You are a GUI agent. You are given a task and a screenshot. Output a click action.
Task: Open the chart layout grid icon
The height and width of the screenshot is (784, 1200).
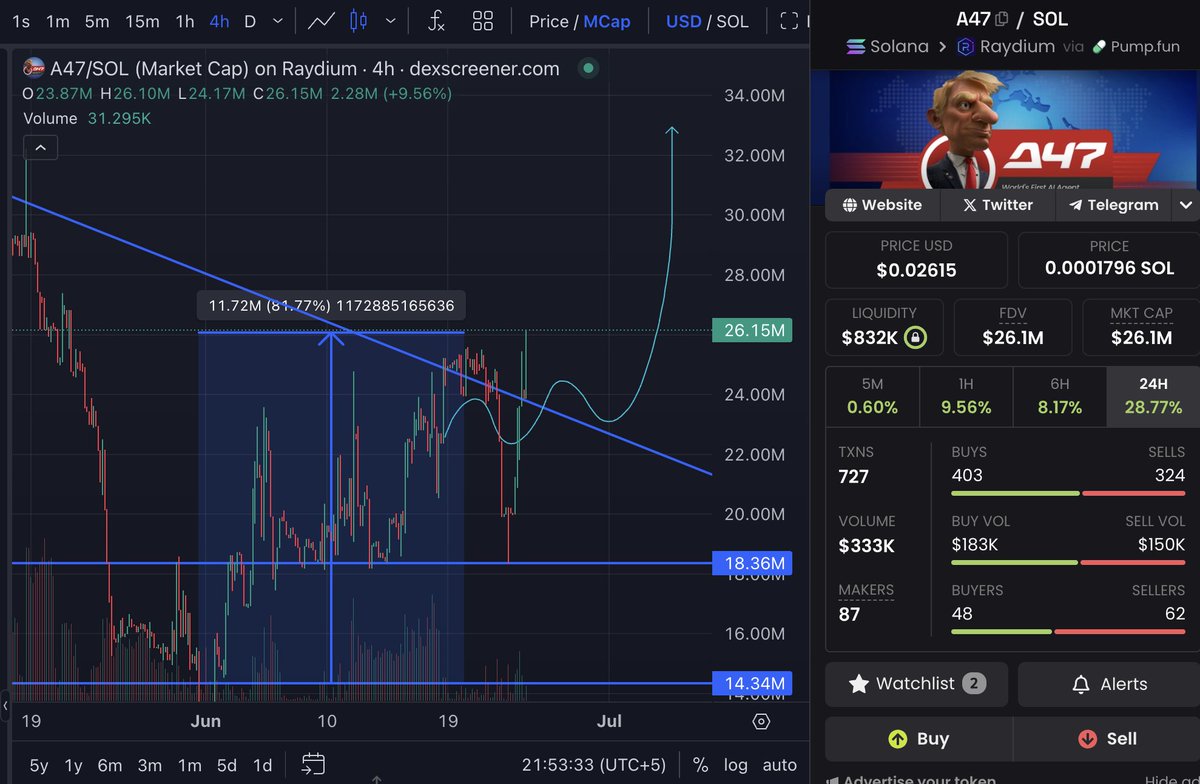483,21
